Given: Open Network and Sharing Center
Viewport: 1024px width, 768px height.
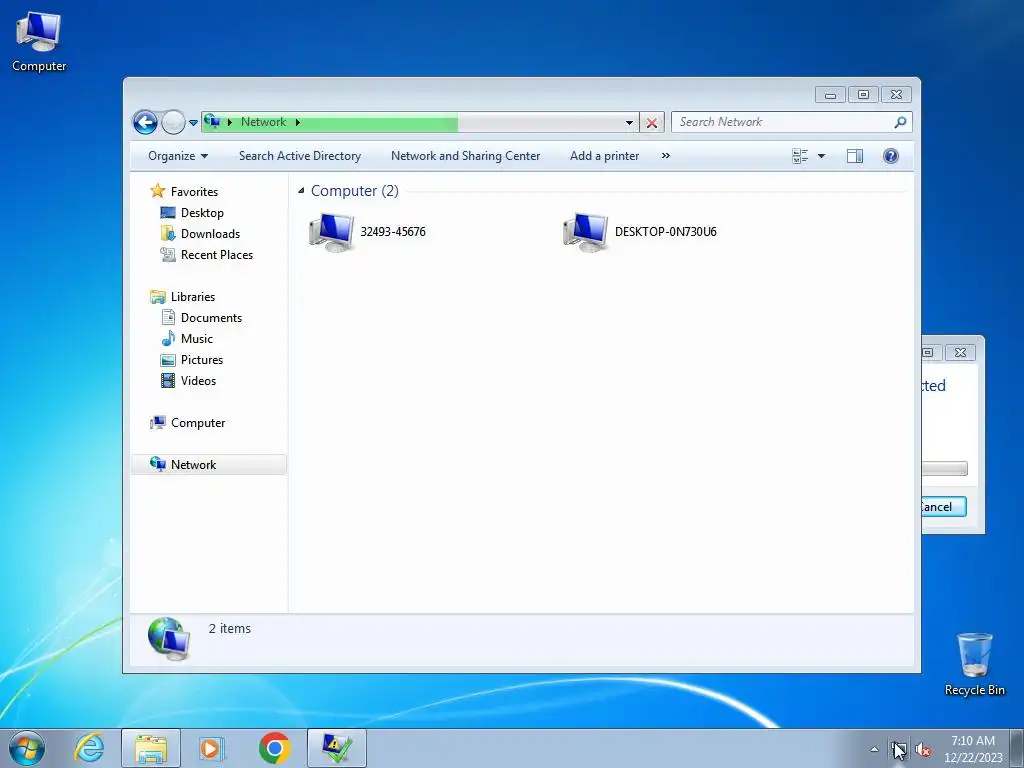Looking at the screenshot, I should [465, 156].
